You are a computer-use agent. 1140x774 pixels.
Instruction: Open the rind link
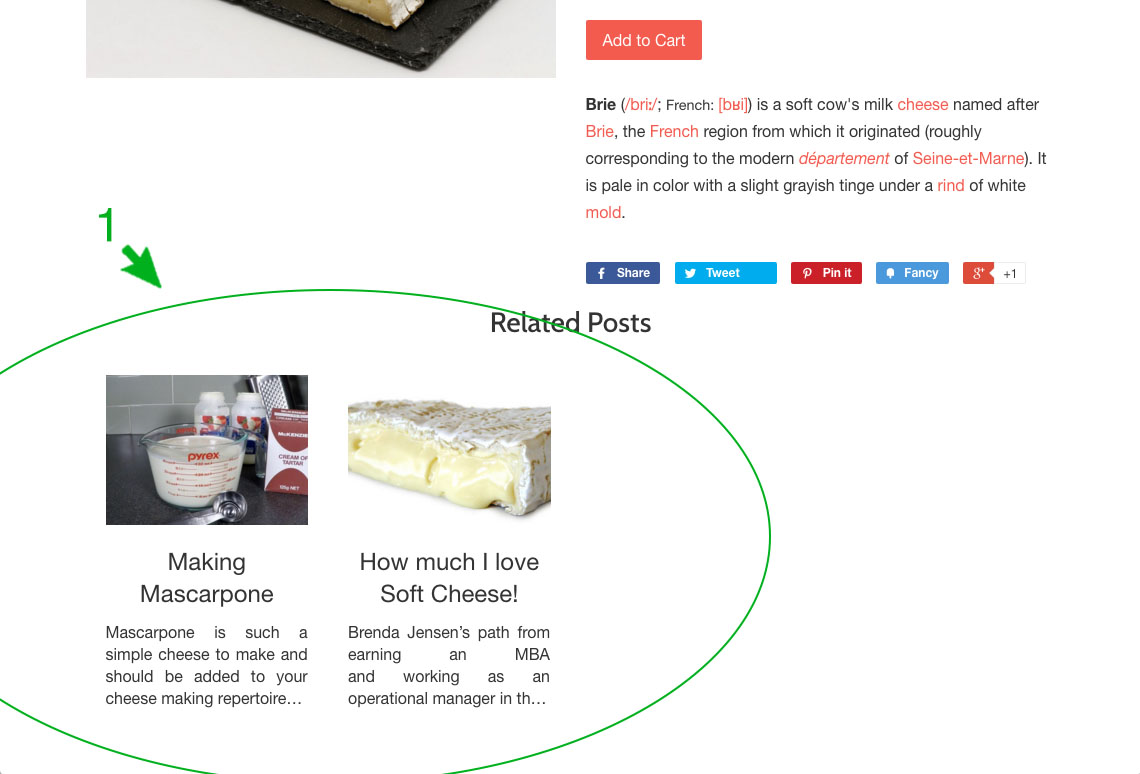pyautogui.click(x=950, y=185)
